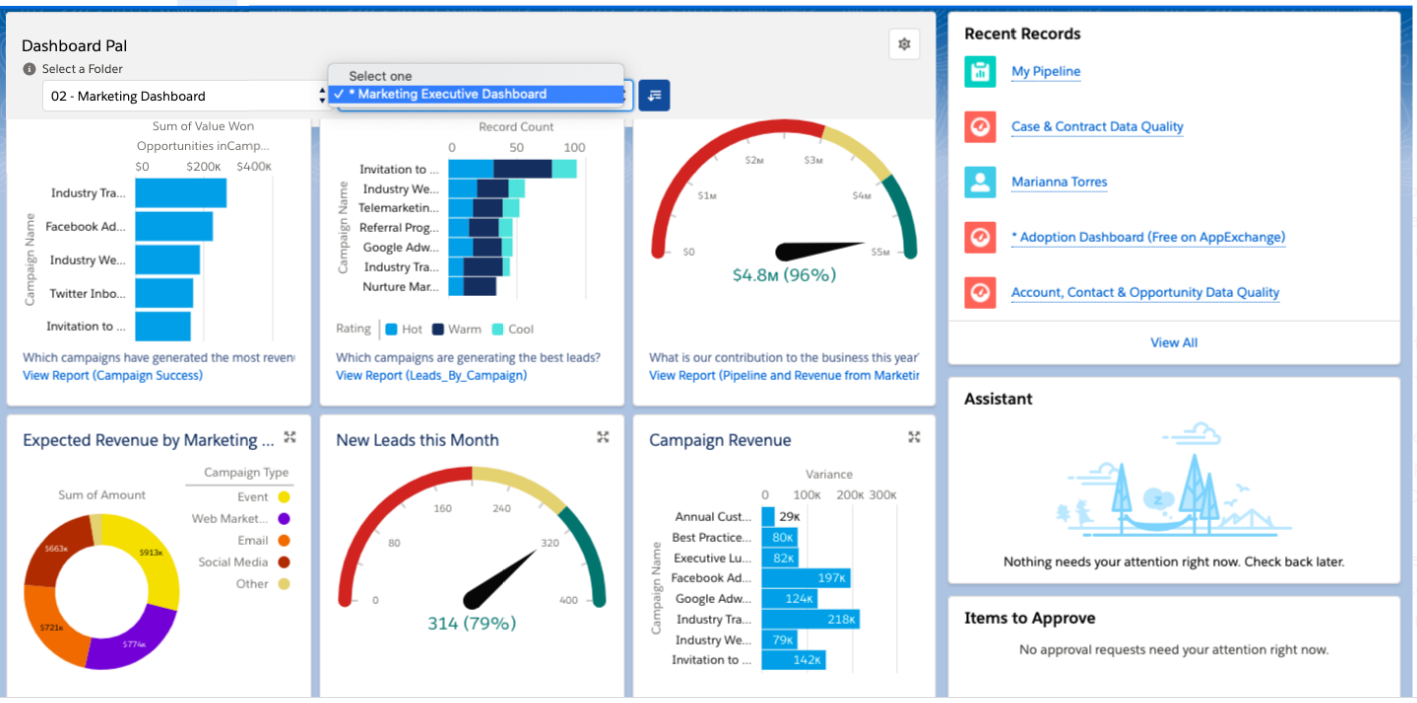This screenshot has width=1417, height=703.
Task: Click the dashboard icon beside Adoption Dashboard record
Action: tap(980, 237)
